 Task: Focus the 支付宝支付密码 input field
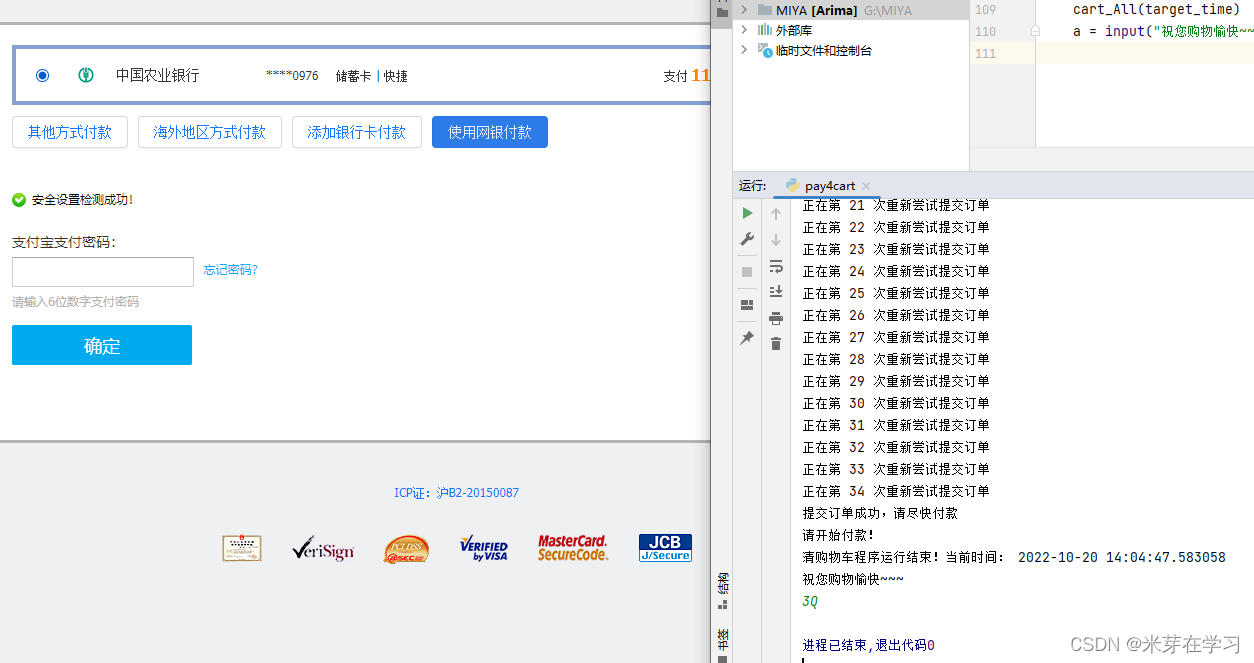click(103, 272)
